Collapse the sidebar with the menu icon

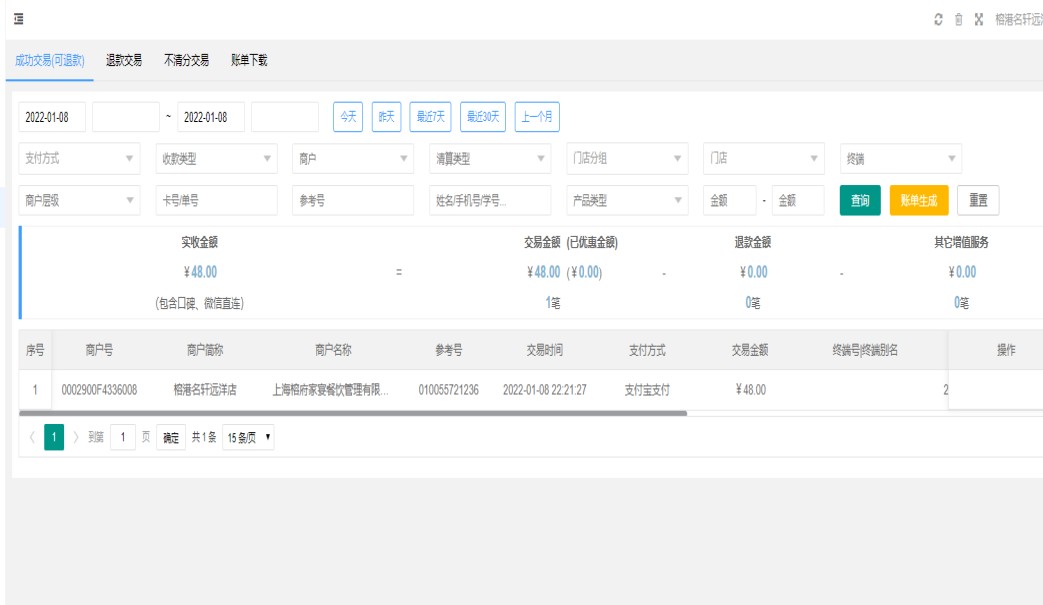[x=18, y=20]
